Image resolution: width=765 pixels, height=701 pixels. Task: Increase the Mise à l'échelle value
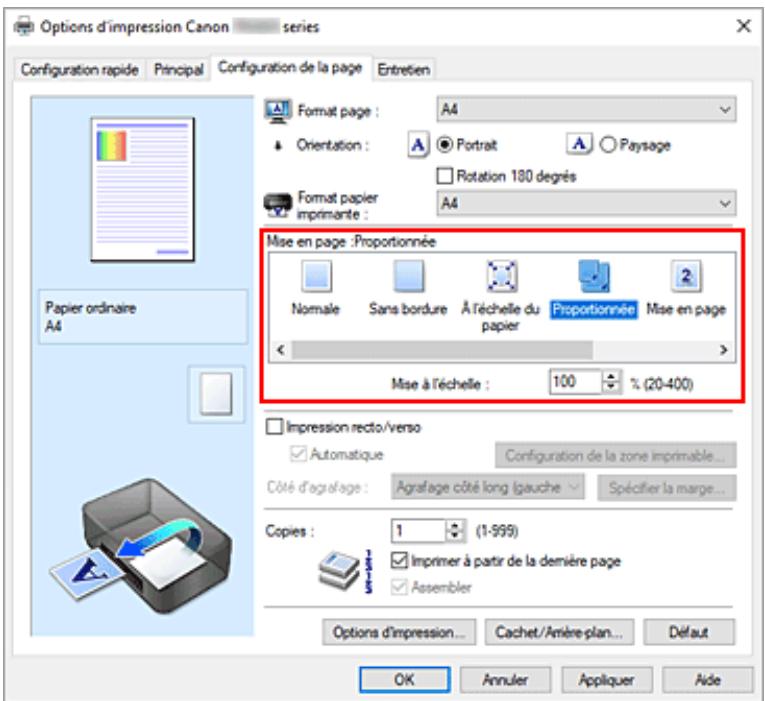coord(611,376)
